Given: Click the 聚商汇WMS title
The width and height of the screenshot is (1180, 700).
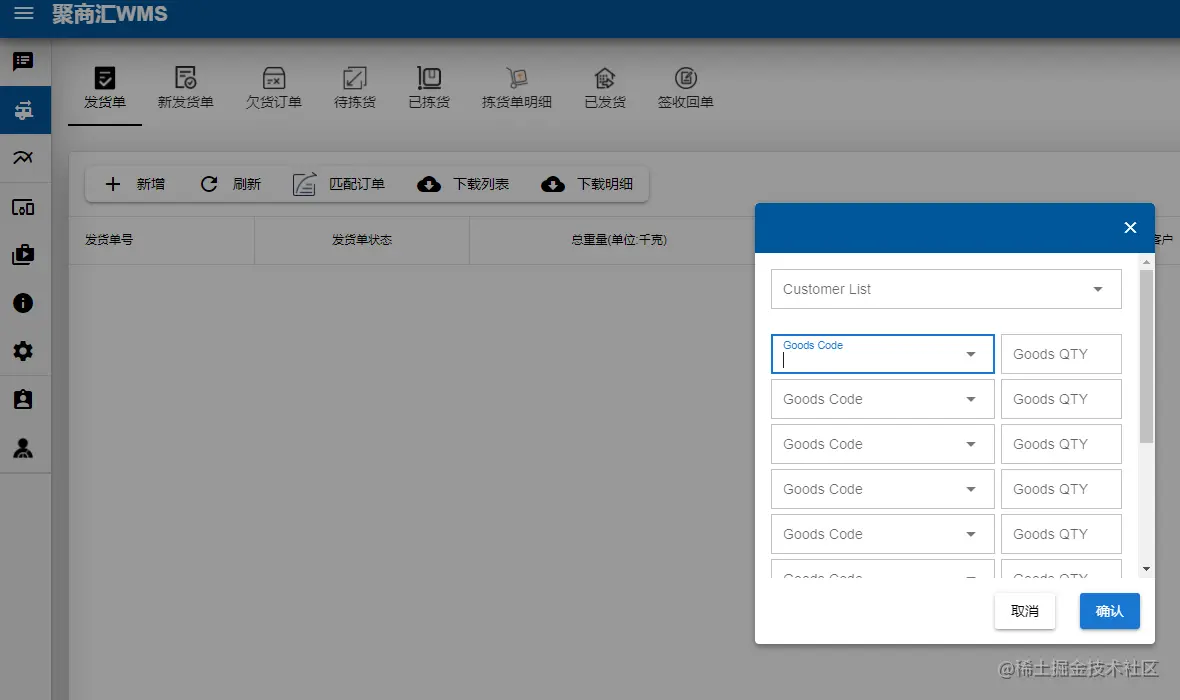Looking at the screenshot, I should pos(110,14).
